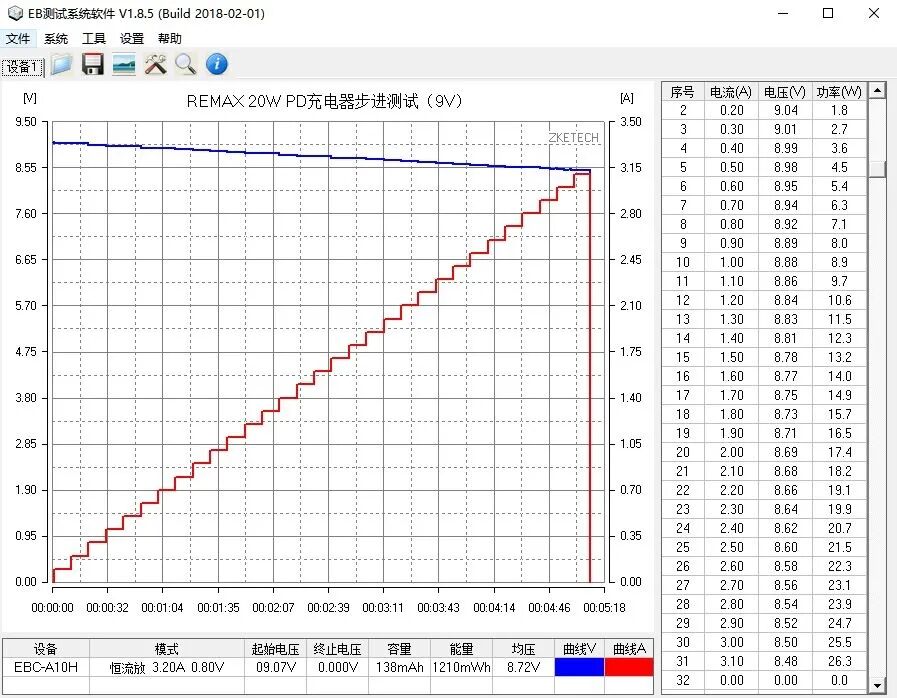This screenshot has height=698, width=897.
Task: Select the 设备1 tab
Action: click(22, 67)
